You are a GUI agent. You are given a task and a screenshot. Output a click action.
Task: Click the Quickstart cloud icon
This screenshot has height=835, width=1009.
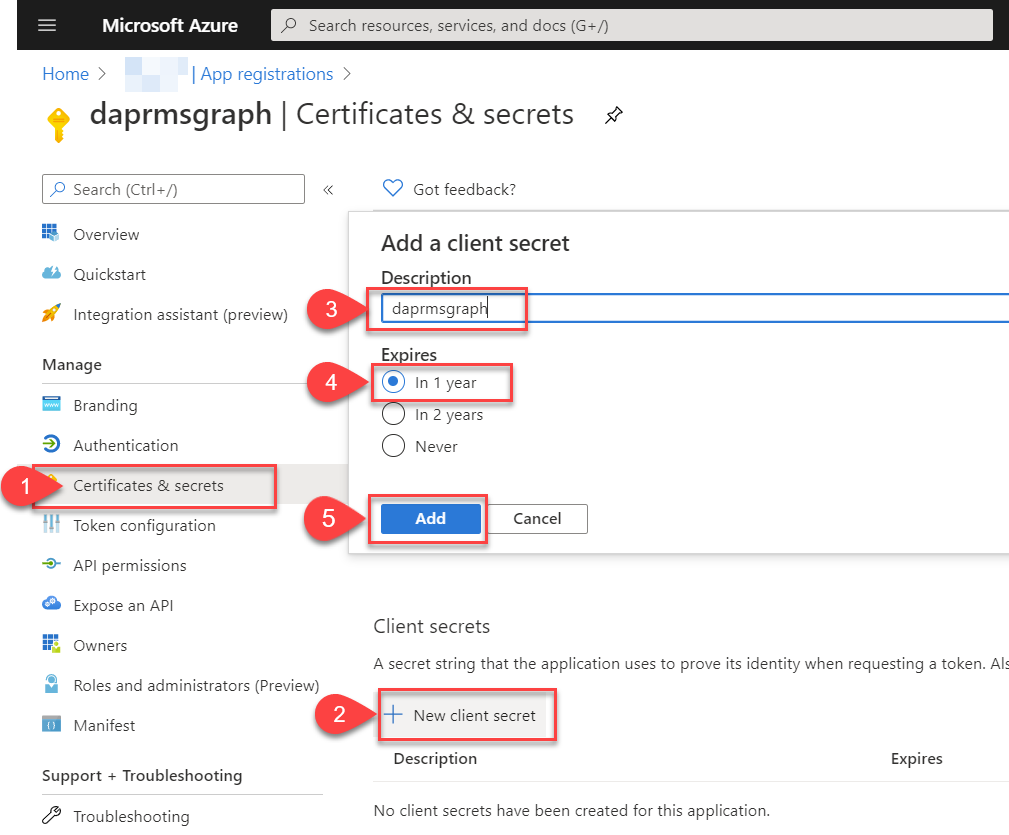click(x=51, y=273)
